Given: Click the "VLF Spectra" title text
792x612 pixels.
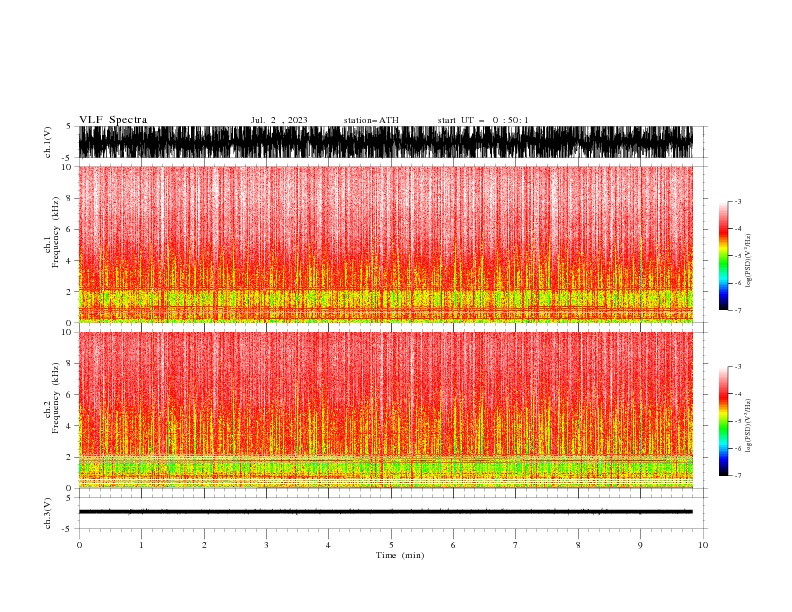Looking at the screenshot, I should [113, 120].
